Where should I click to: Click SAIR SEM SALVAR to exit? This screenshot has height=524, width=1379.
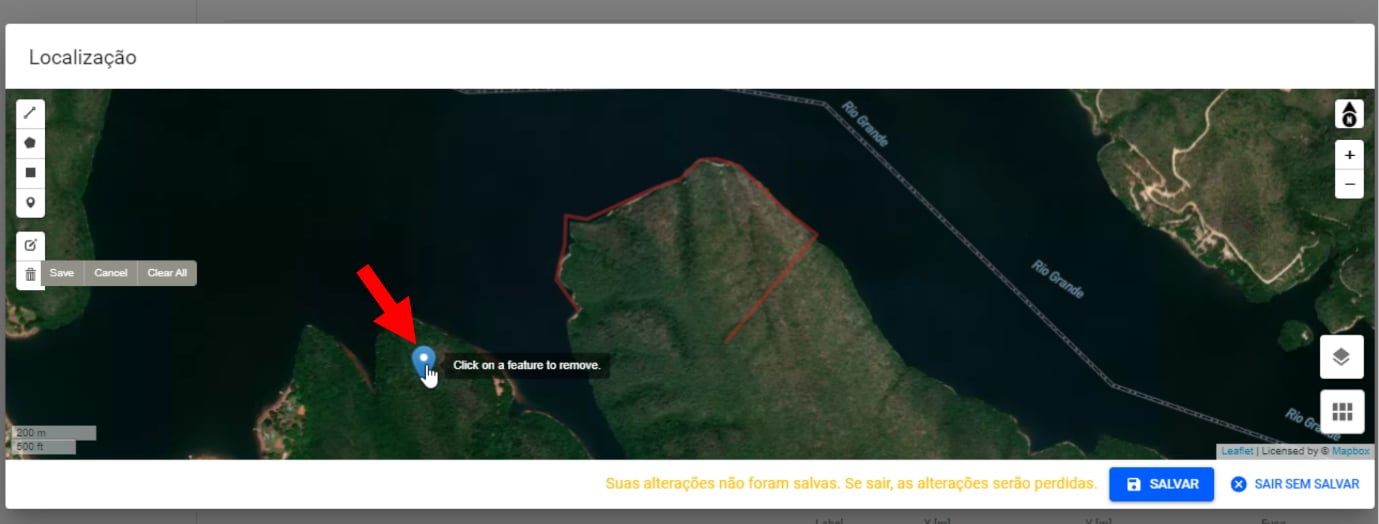point(1294,484)
